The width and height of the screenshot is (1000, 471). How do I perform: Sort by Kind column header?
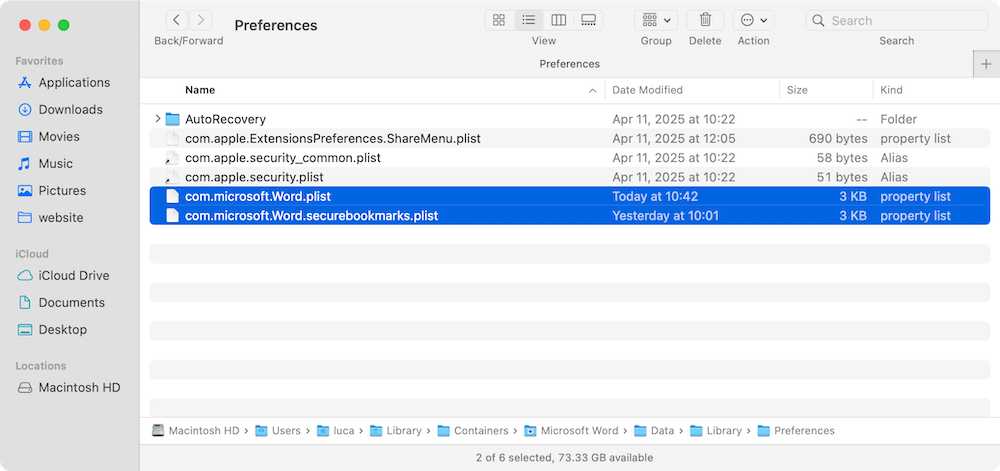[x=892, y=90]
